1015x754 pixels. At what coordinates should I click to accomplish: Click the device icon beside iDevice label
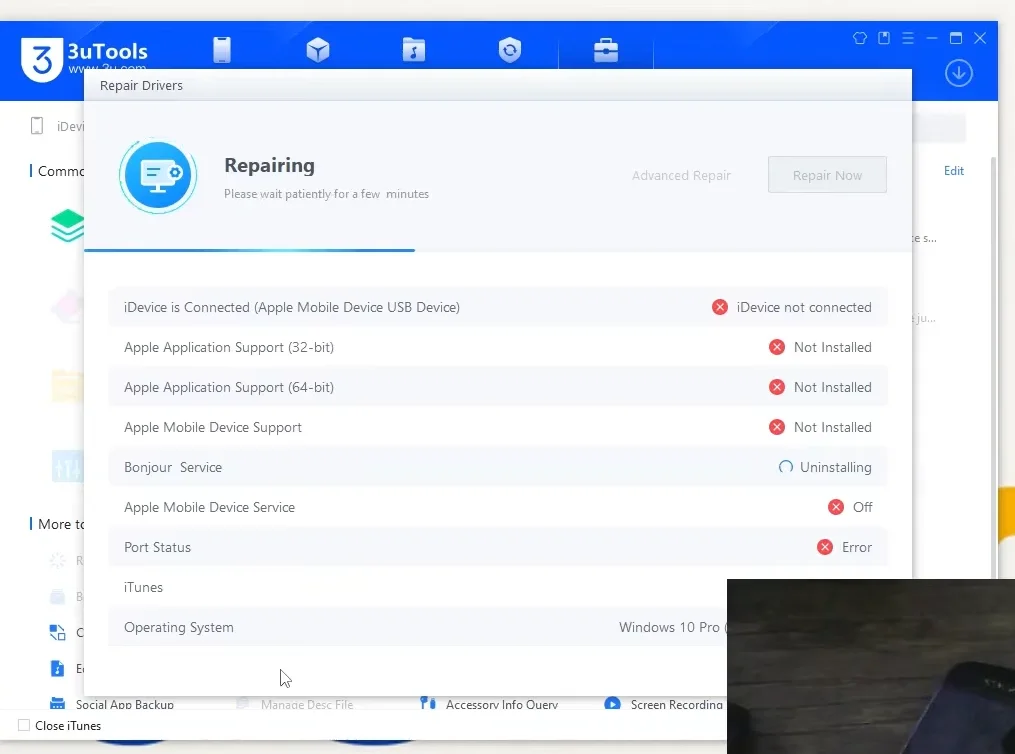point(37,126)
